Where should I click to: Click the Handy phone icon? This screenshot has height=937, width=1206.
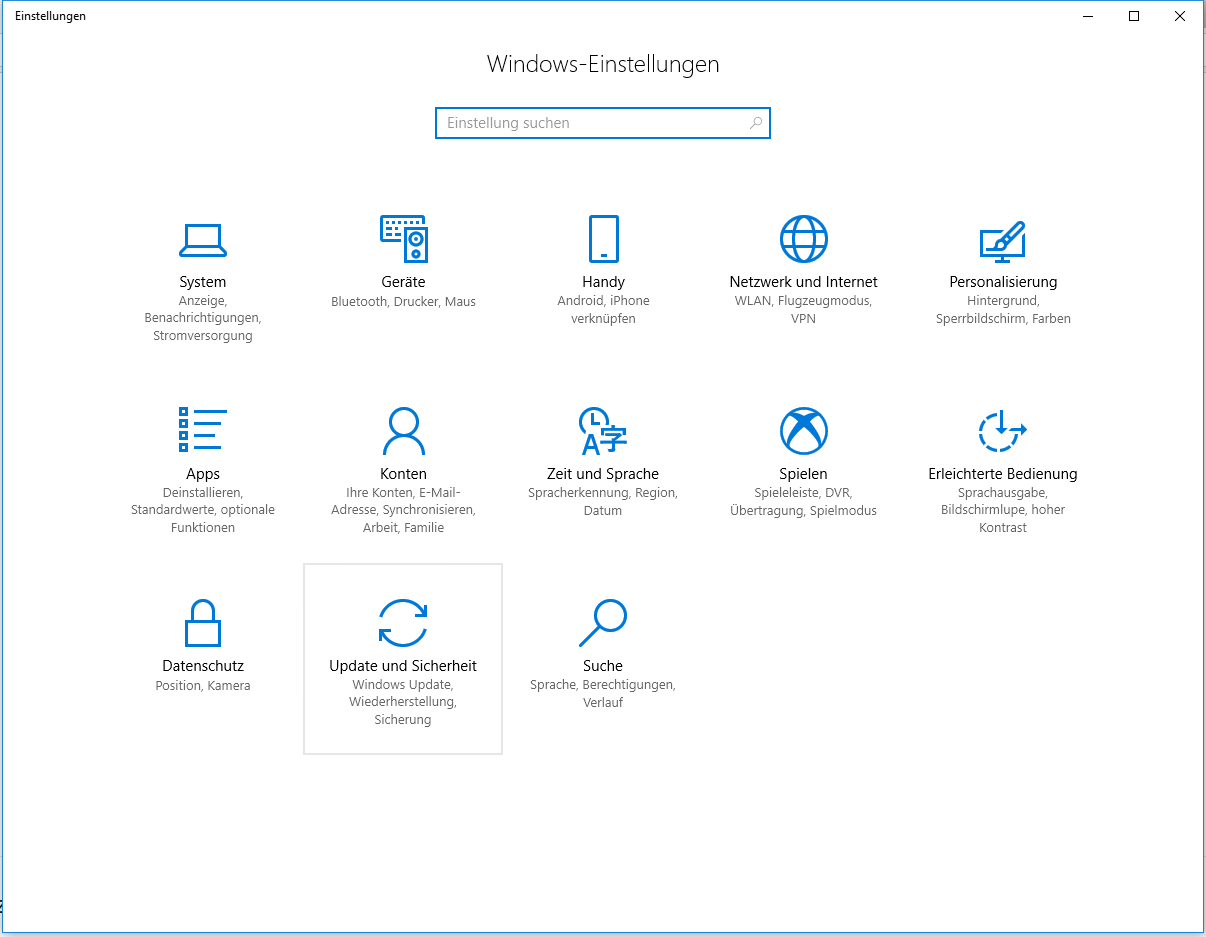pos(603,239)
